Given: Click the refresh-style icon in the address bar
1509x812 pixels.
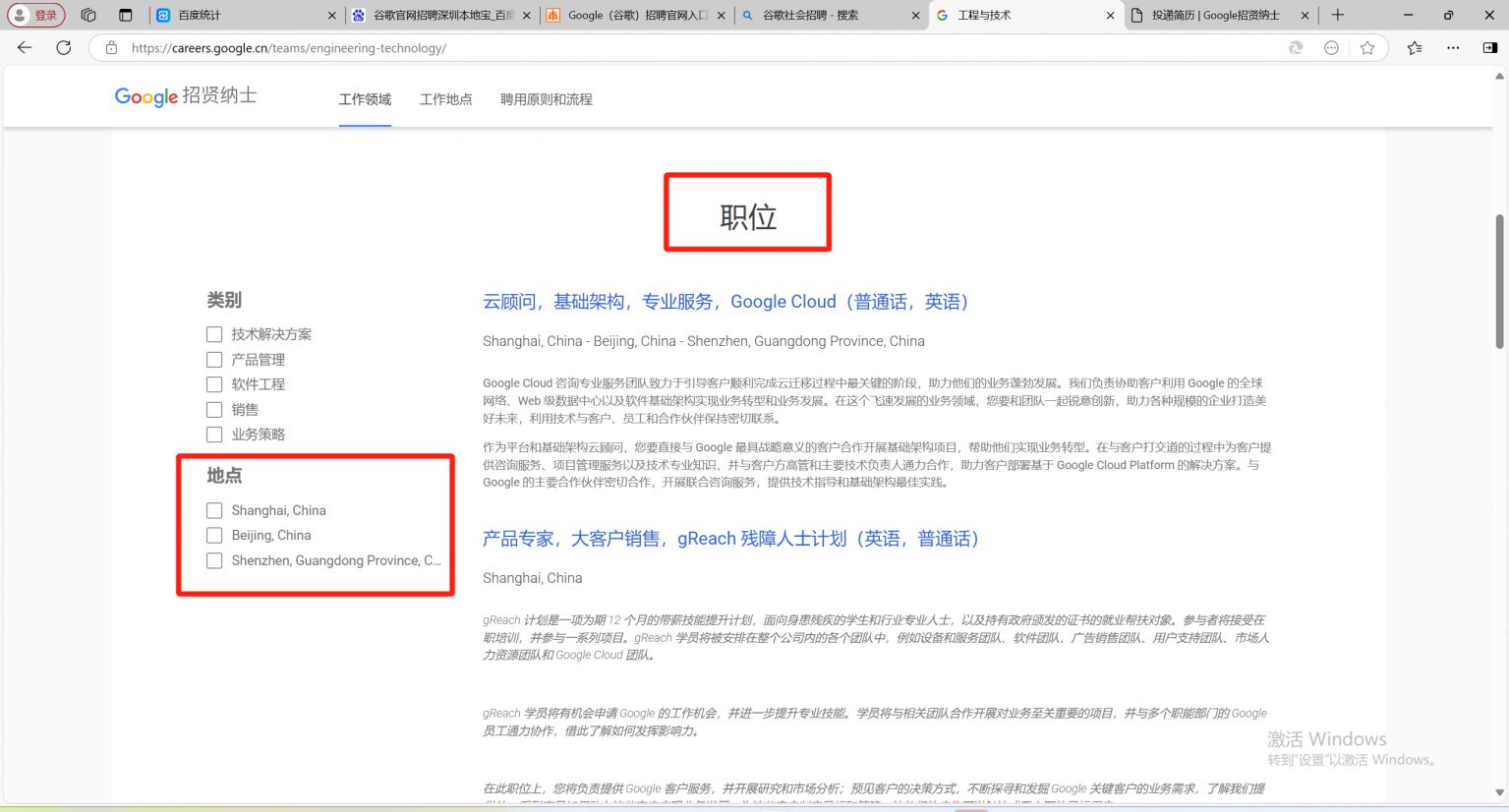Looking at the screenshot, I should click(1296, 47).
